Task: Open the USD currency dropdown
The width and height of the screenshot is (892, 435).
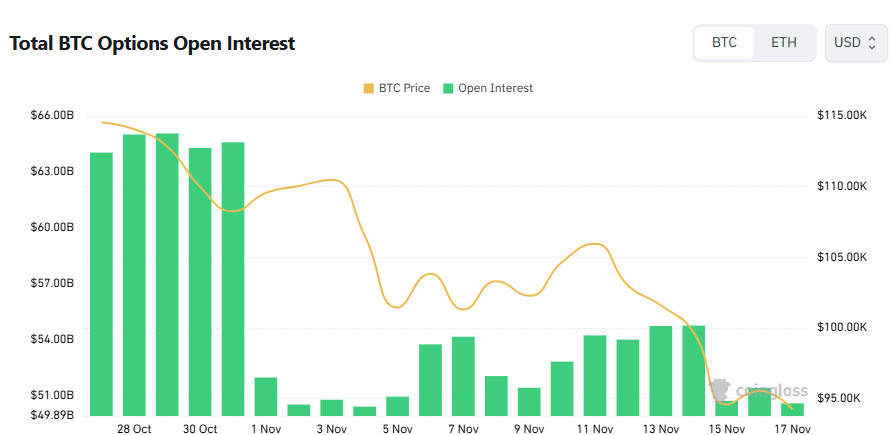Action: [855, 43]
